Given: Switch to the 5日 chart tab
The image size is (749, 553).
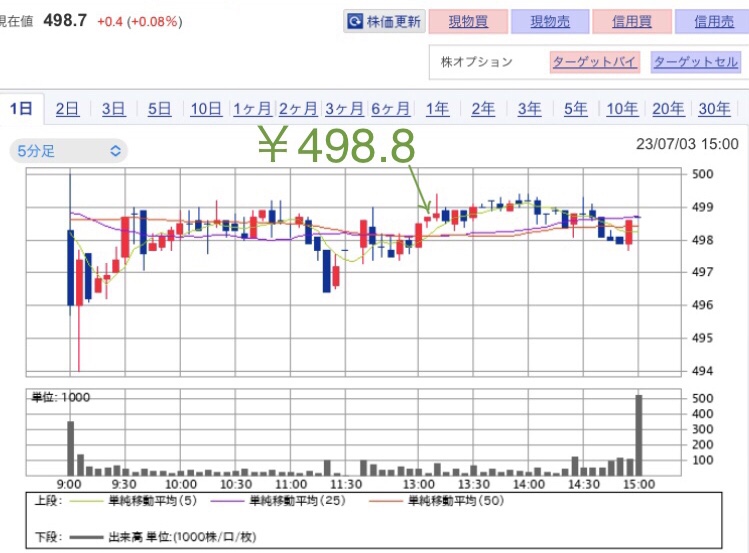Looking at the screenshot, I should pos(159,109).
